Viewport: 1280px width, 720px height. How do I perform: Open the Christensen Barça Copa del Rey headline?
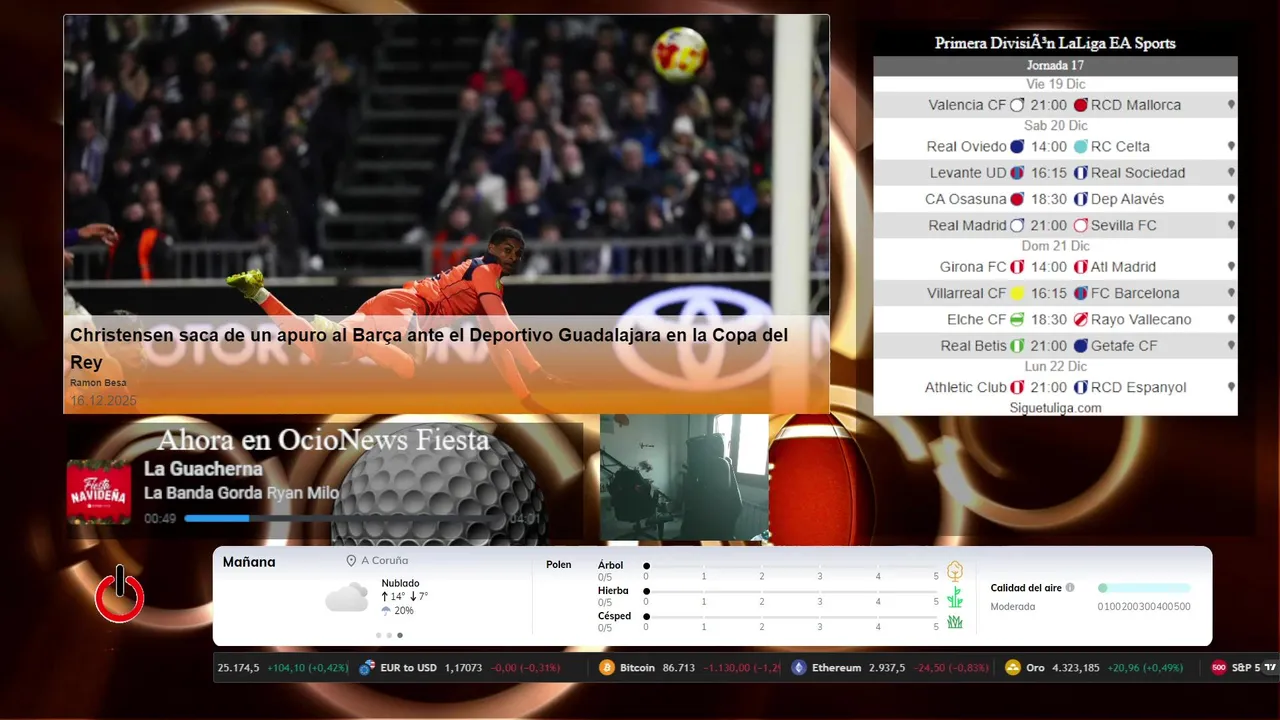tap(429, 349)
